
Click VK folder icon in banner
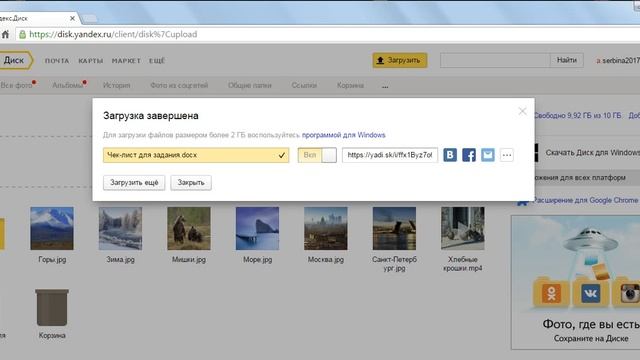coord(591,293)
